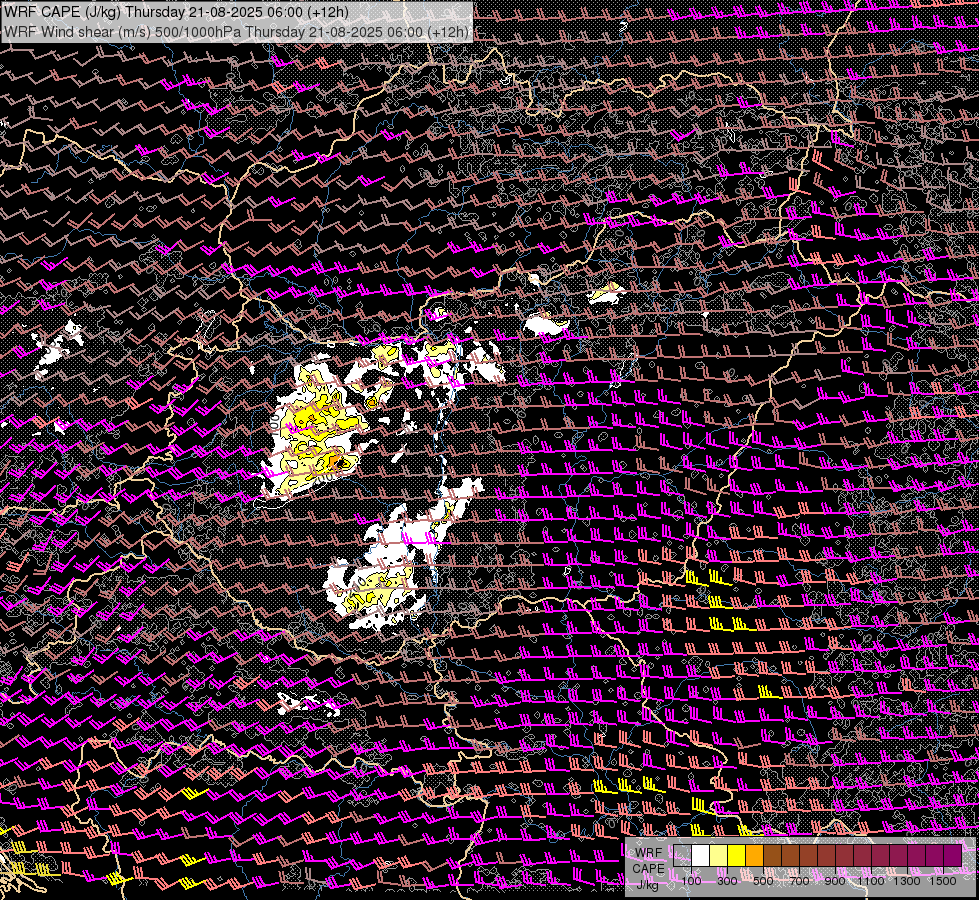979x900 pixels.
Task: Click the legend tick value 1100
Action: coord(871,881)
